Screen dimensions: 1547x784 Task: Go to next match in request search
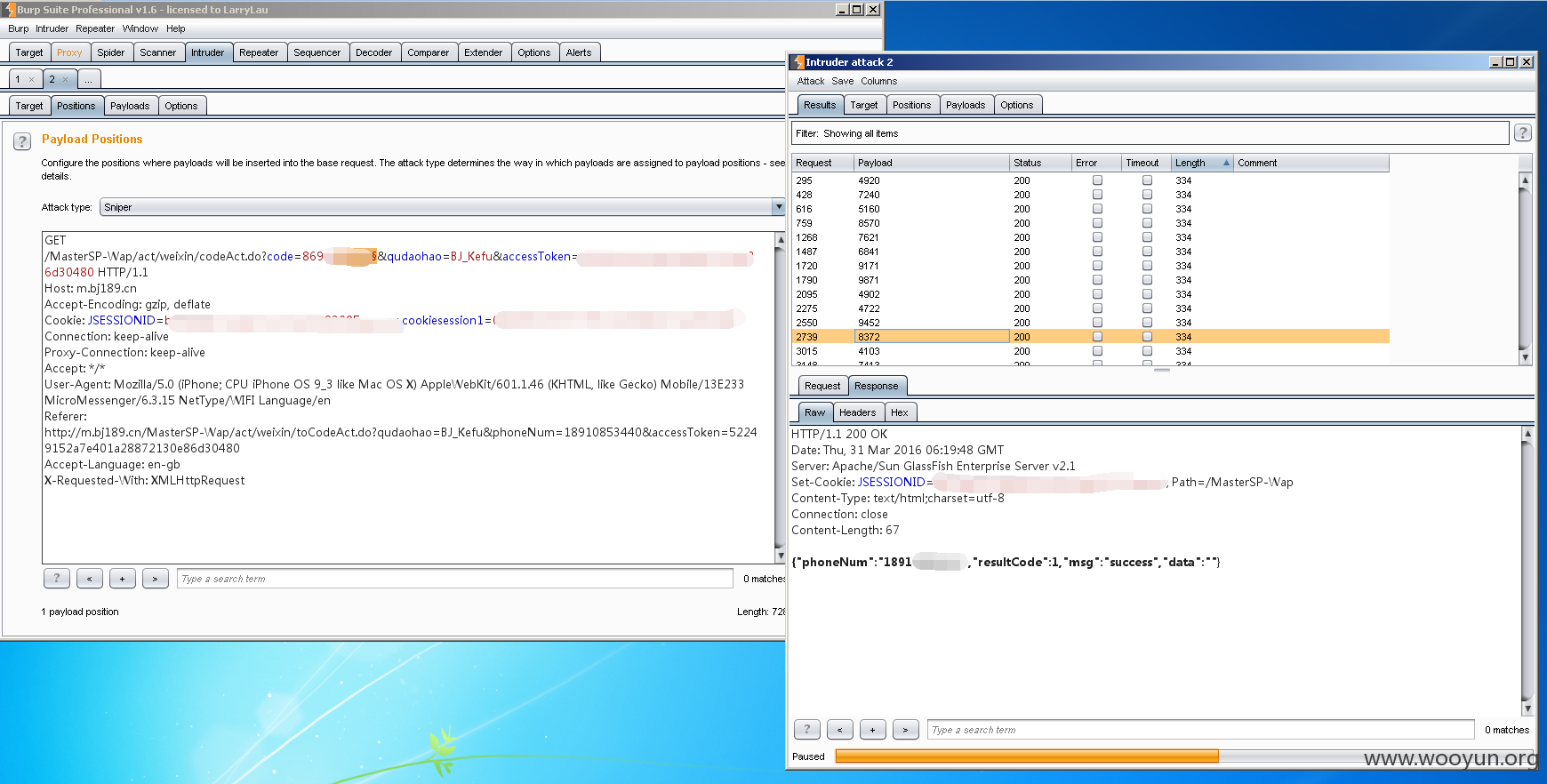click(x=156, y=579)
